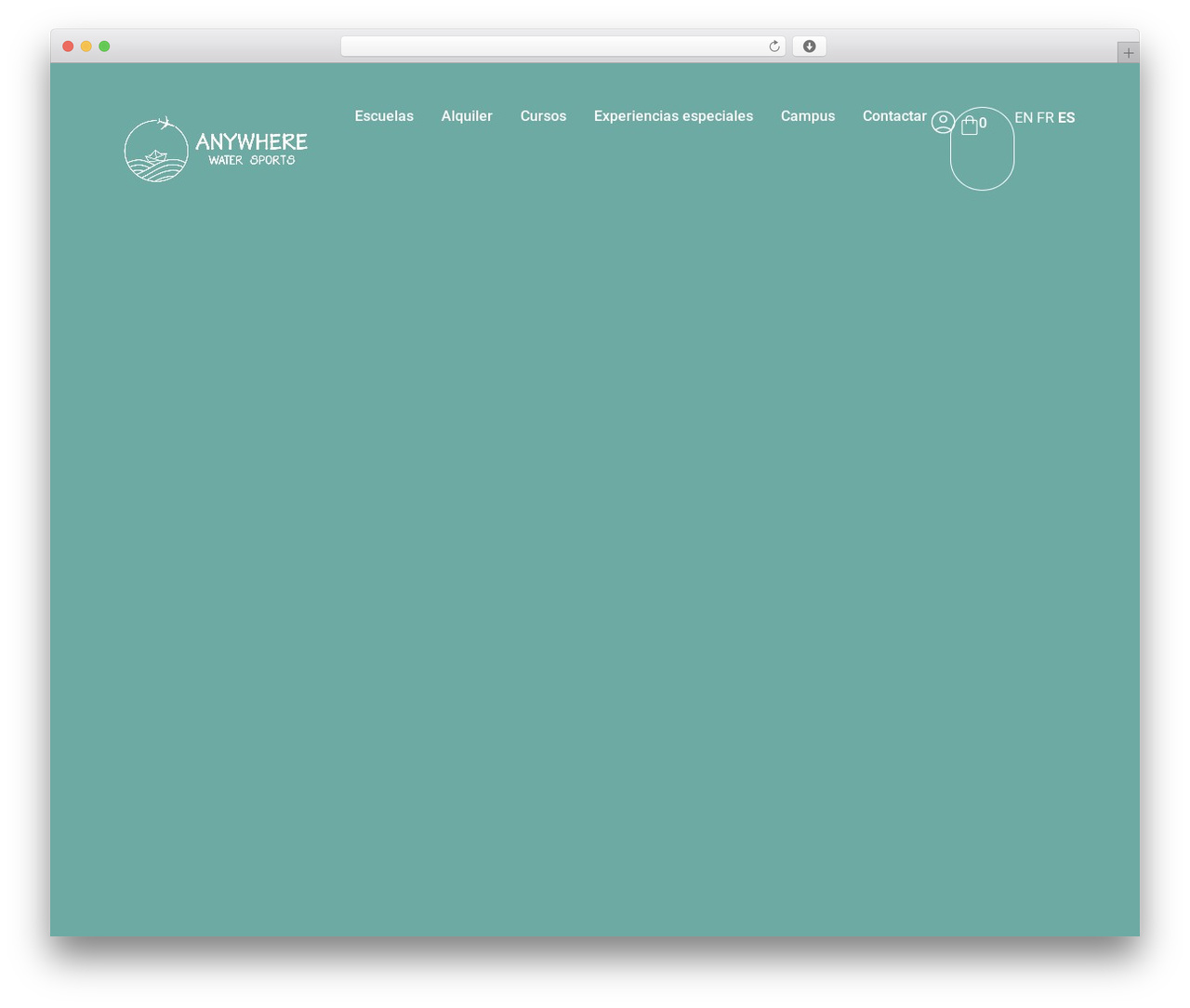The width and height of the screenshot is (1190, 1008).
Task: Minimize window using yellow button
Action: [x=86, y=46]
